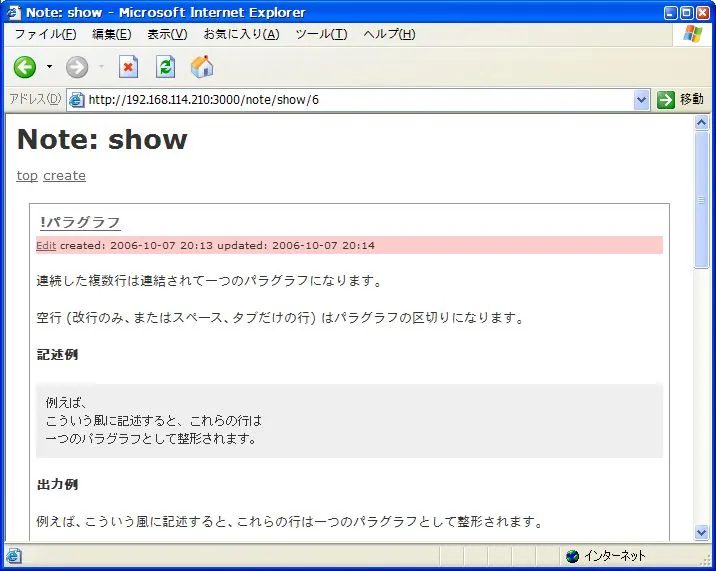Click the green Back arrow button

pyautogui.click(x=25, y=67)
